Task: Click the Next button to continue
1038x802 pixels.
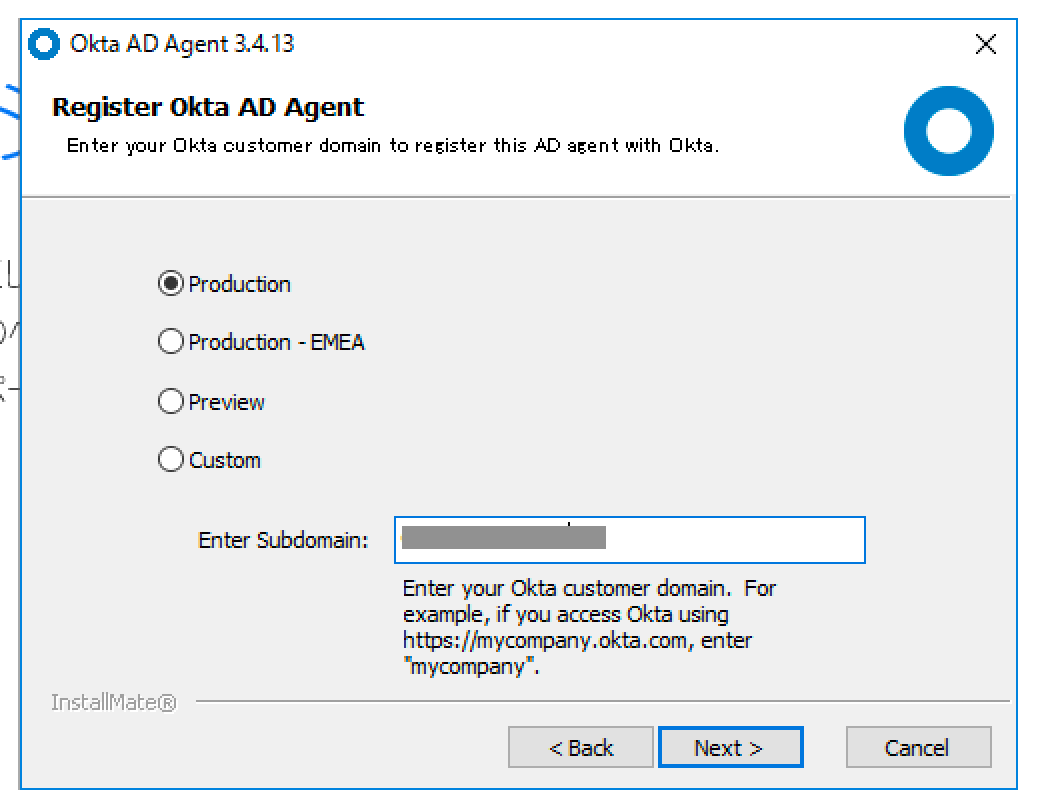Action: pyautogui.click(x=731, y=747)
